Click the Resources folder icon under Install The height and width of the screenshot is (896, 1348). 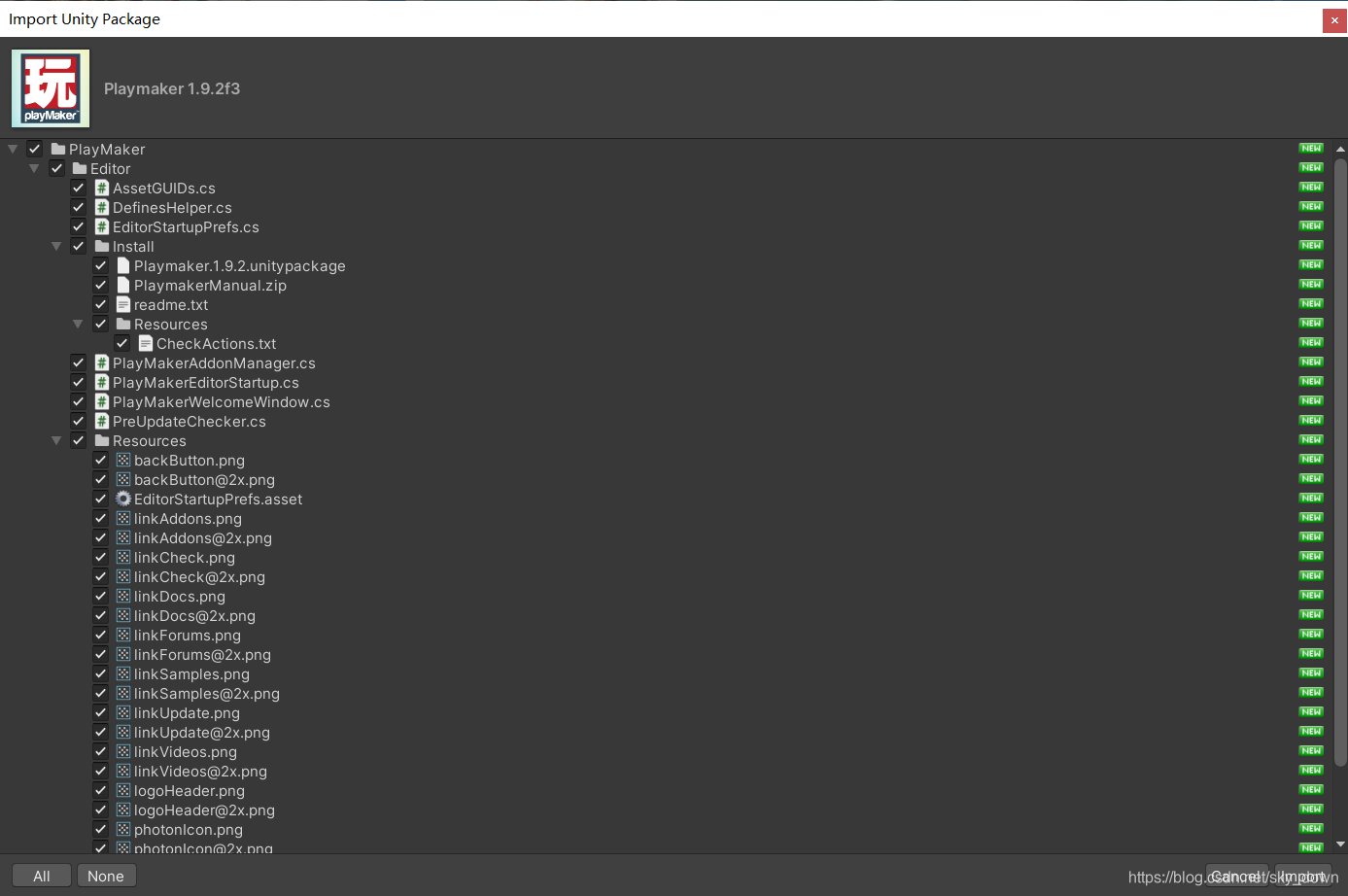tap(123, 324)
